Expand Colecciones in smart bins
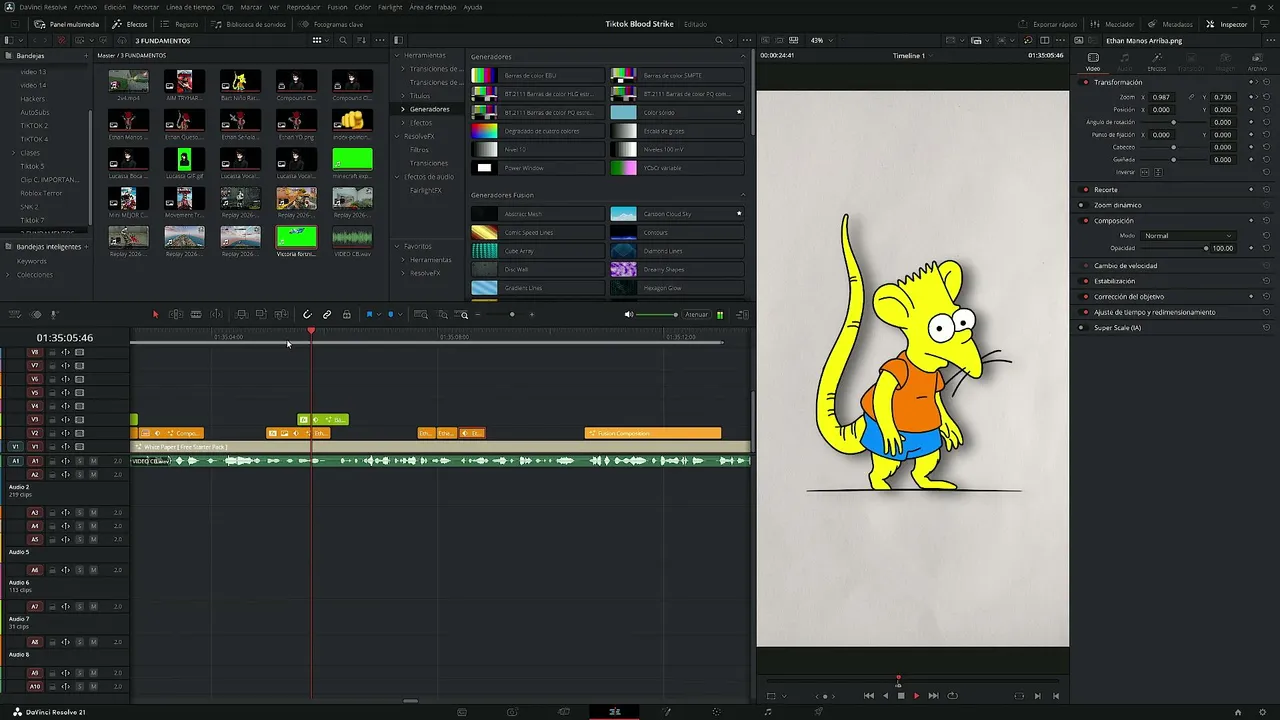The image size is (1280, 720). pyautogui.click(x=10, y=275)
